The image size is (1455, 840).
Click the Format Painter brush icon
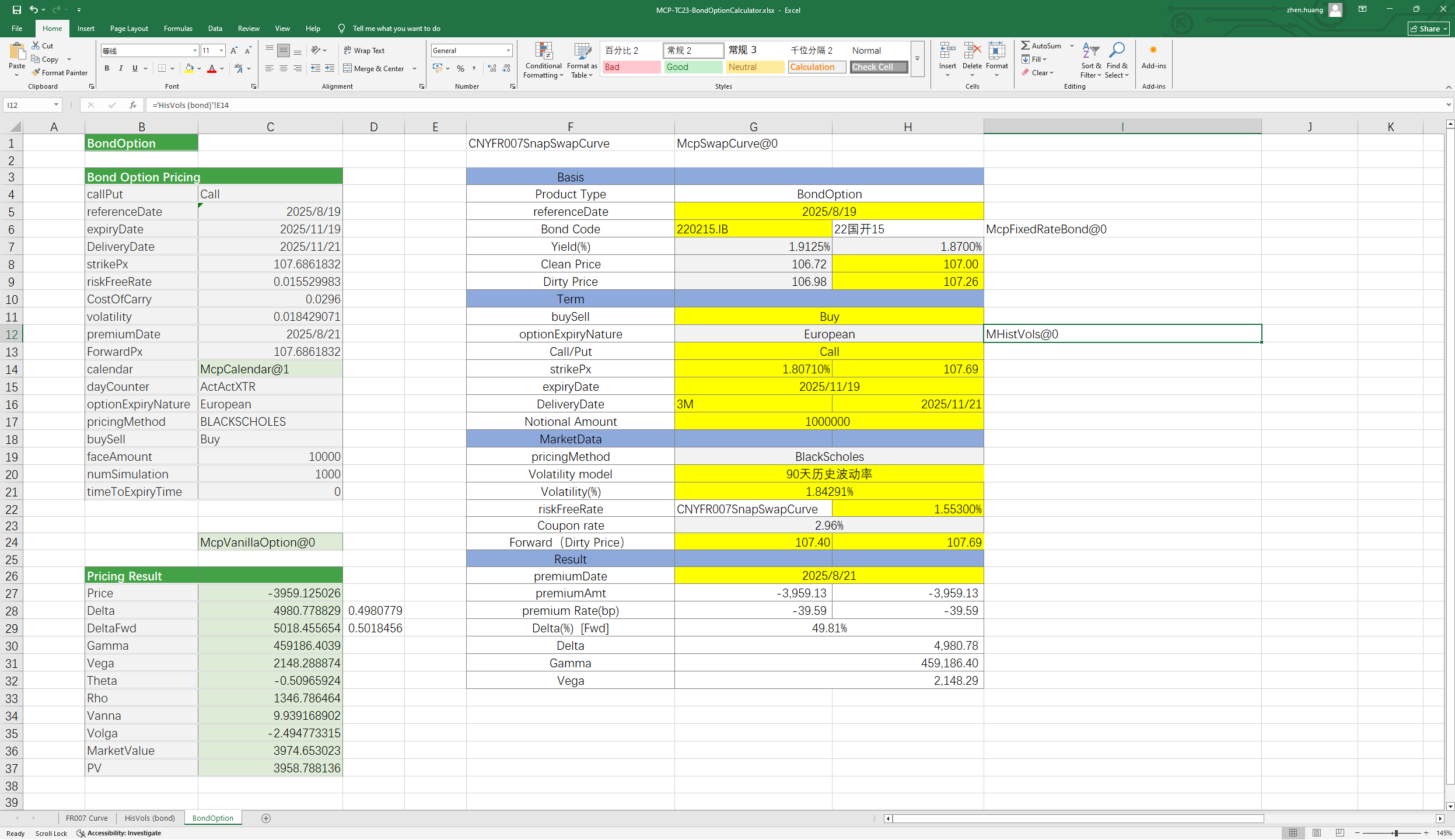pos(36,73)
